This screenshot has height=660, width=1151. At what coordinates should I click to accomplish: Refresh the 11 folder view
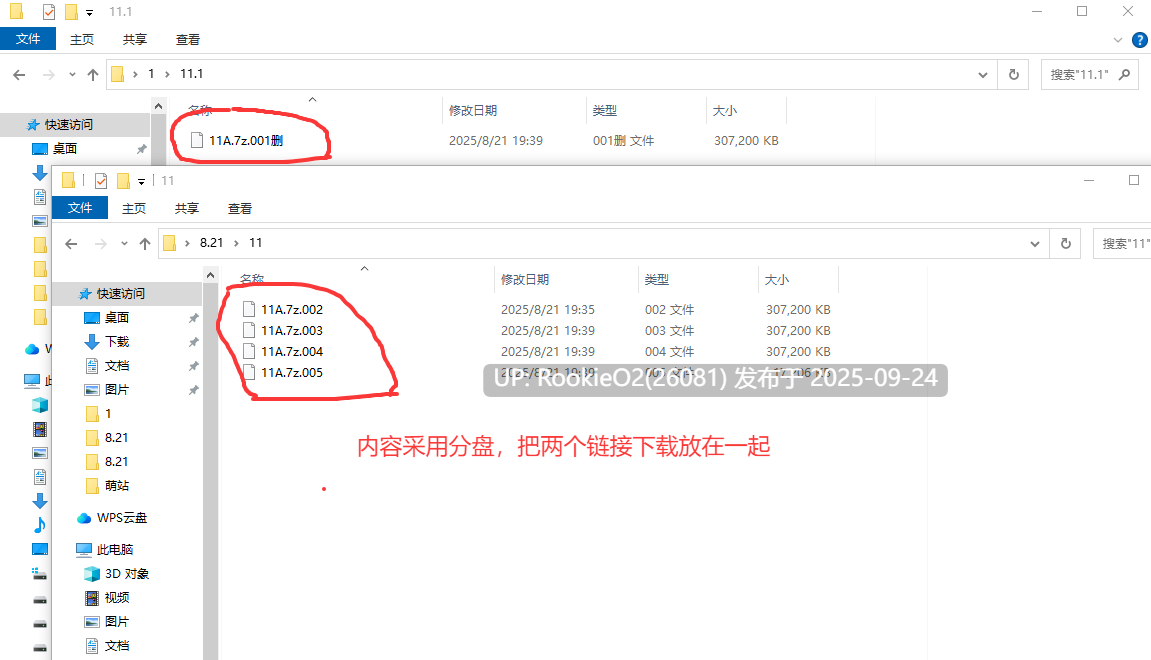(x=1066, y=244)
